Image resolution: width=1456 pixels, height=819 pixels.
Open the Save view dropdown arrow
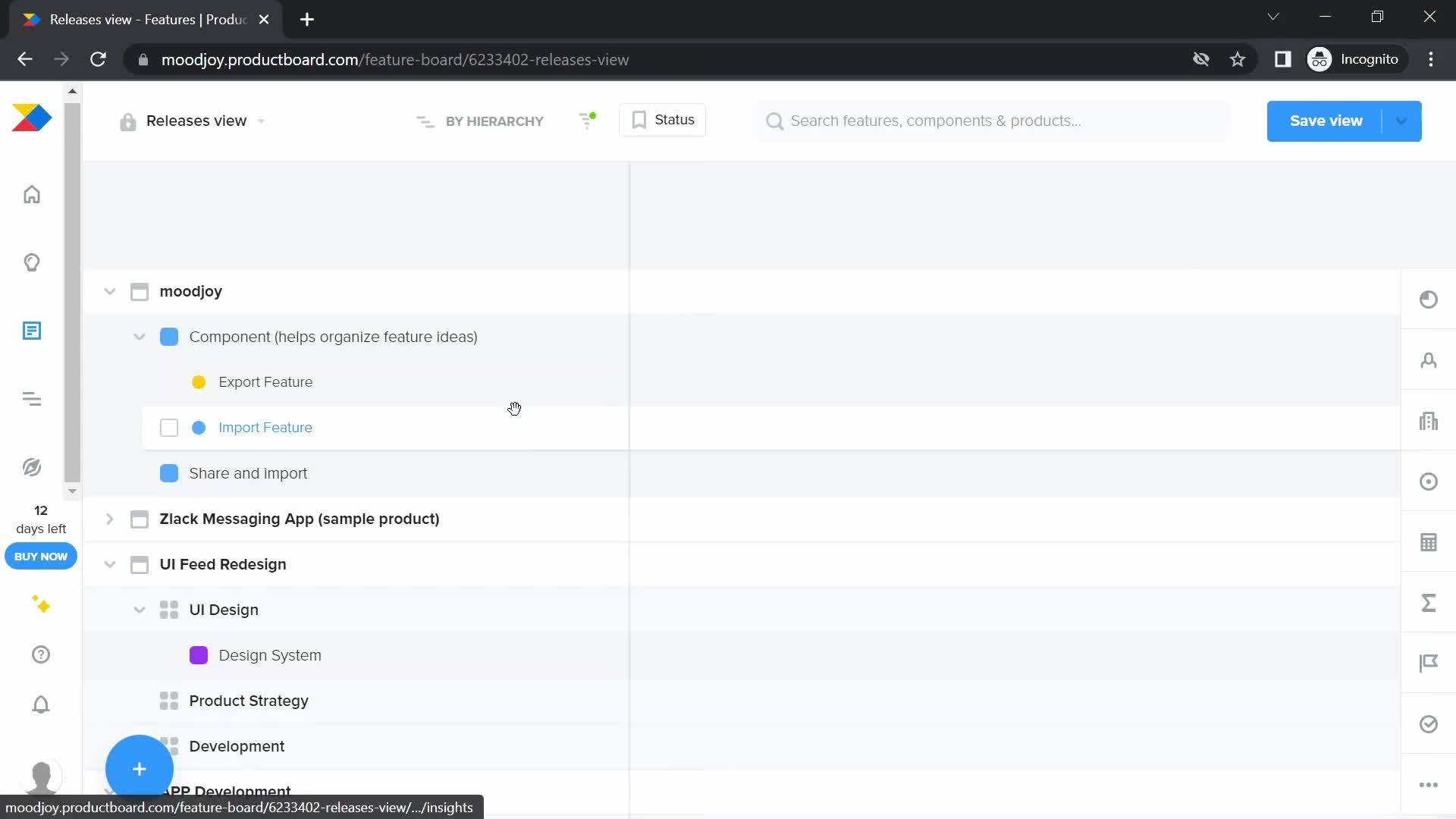1401,121
